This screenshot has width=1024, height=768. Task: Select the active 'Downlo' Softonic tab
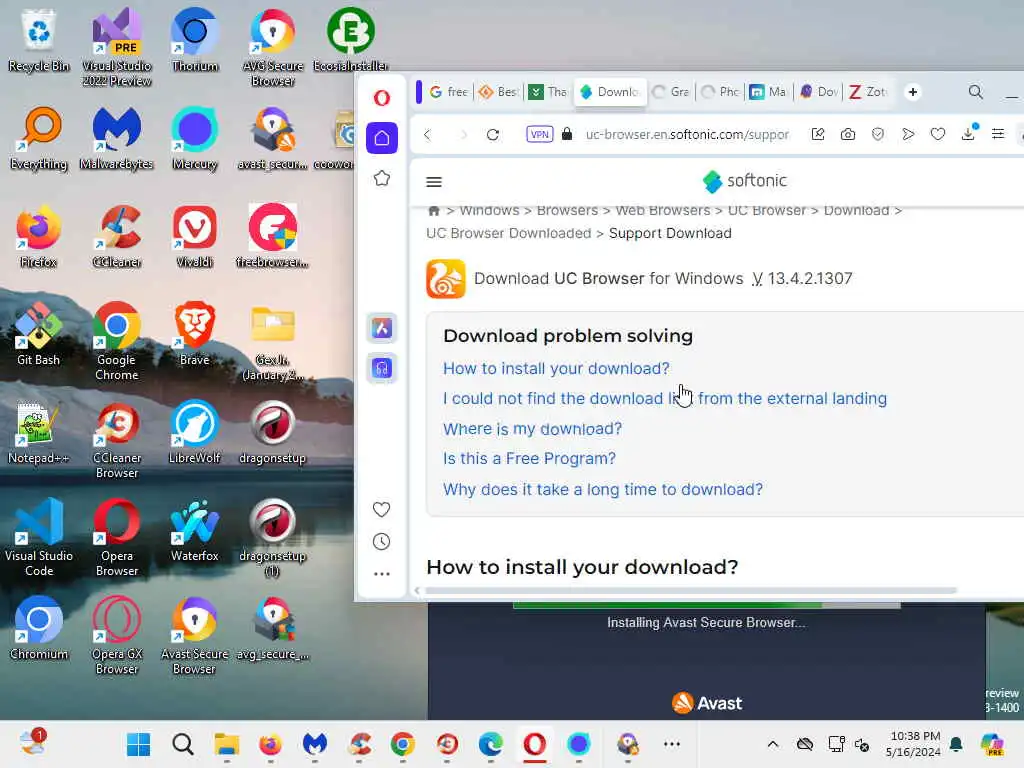point(610,92)
